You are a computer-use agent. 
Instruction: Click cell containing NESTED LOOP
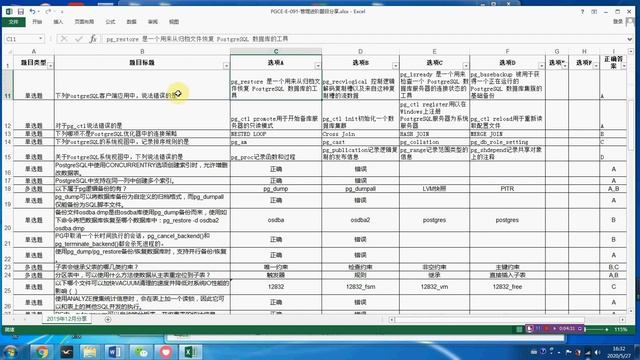pos(276,134)
